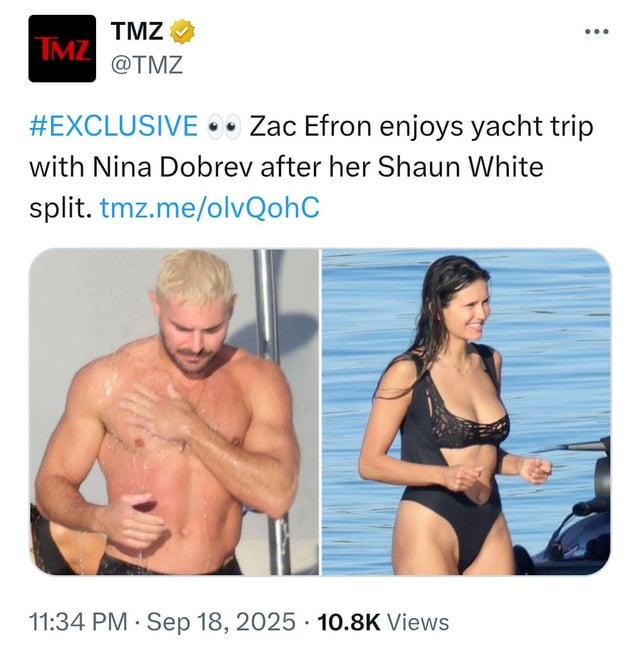The width and height of the screenshot is (640, 657).
Task: Click the 10.8K view count
Action: point(349,622)
